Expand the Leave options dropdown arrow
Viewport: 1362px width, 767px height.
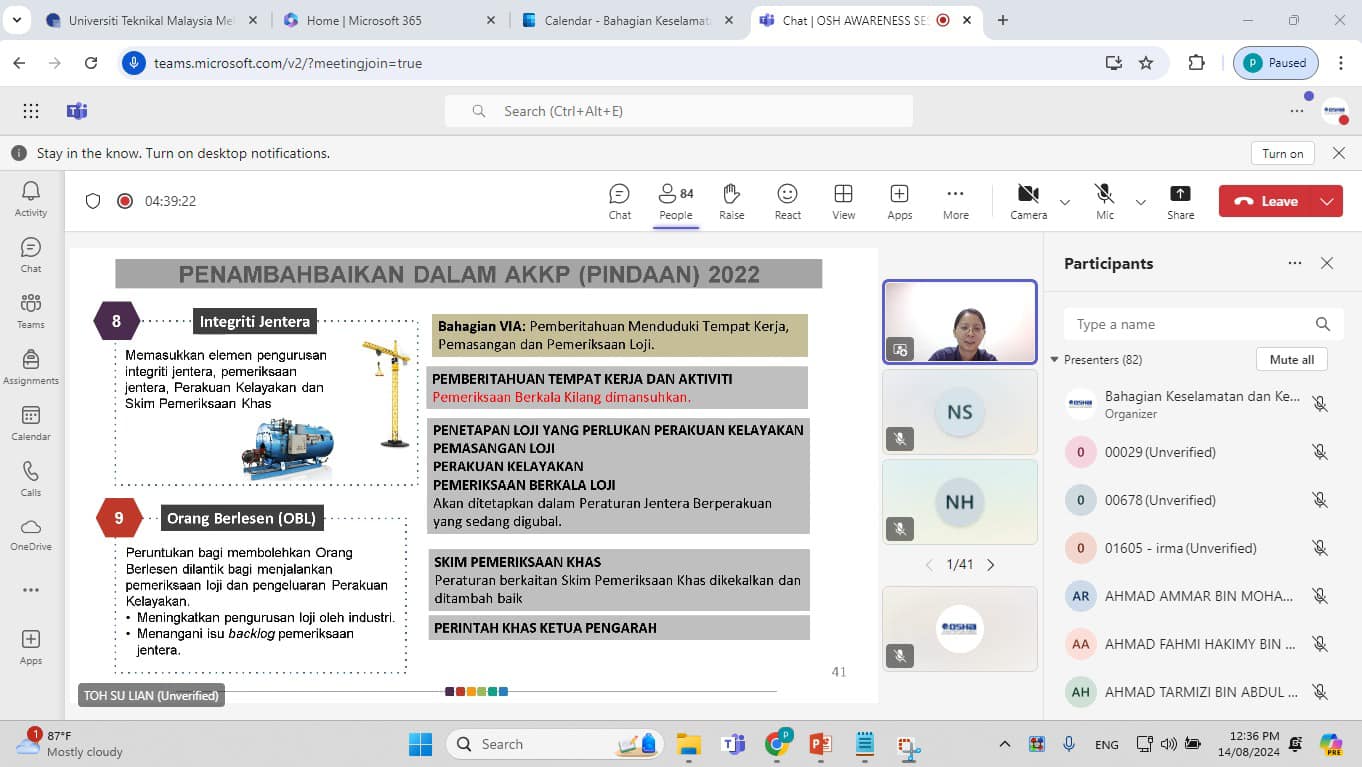(1327, 201)
